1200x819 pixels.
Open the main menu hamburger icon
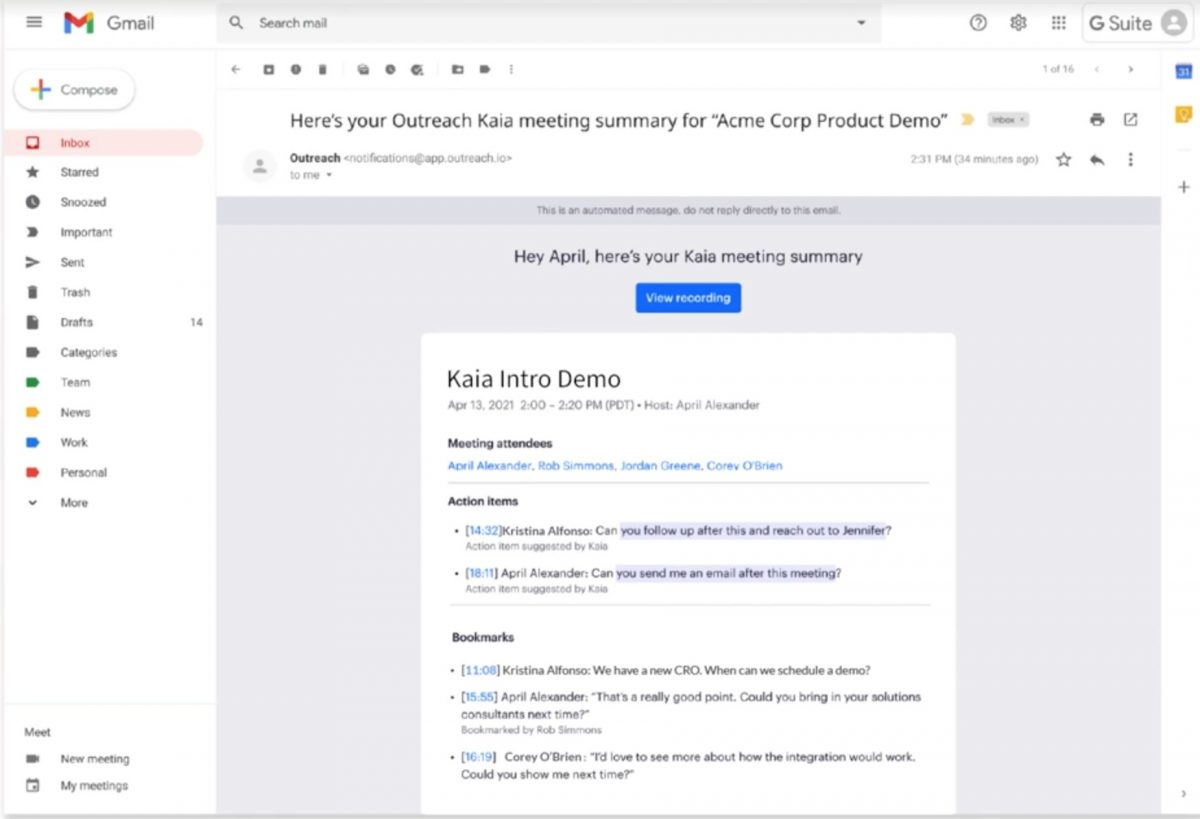click(x=34, y=22)
